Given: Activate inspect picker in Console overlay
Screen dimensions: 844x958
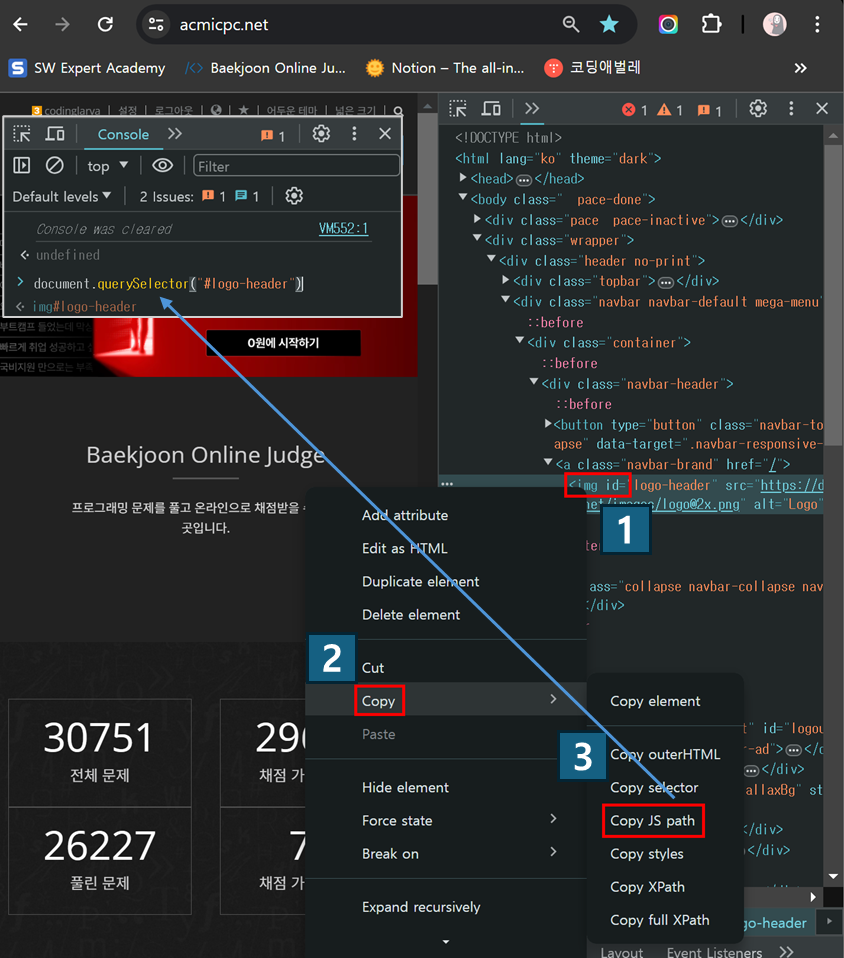Looking at the screenshot, I should click(x=22, y=134).
